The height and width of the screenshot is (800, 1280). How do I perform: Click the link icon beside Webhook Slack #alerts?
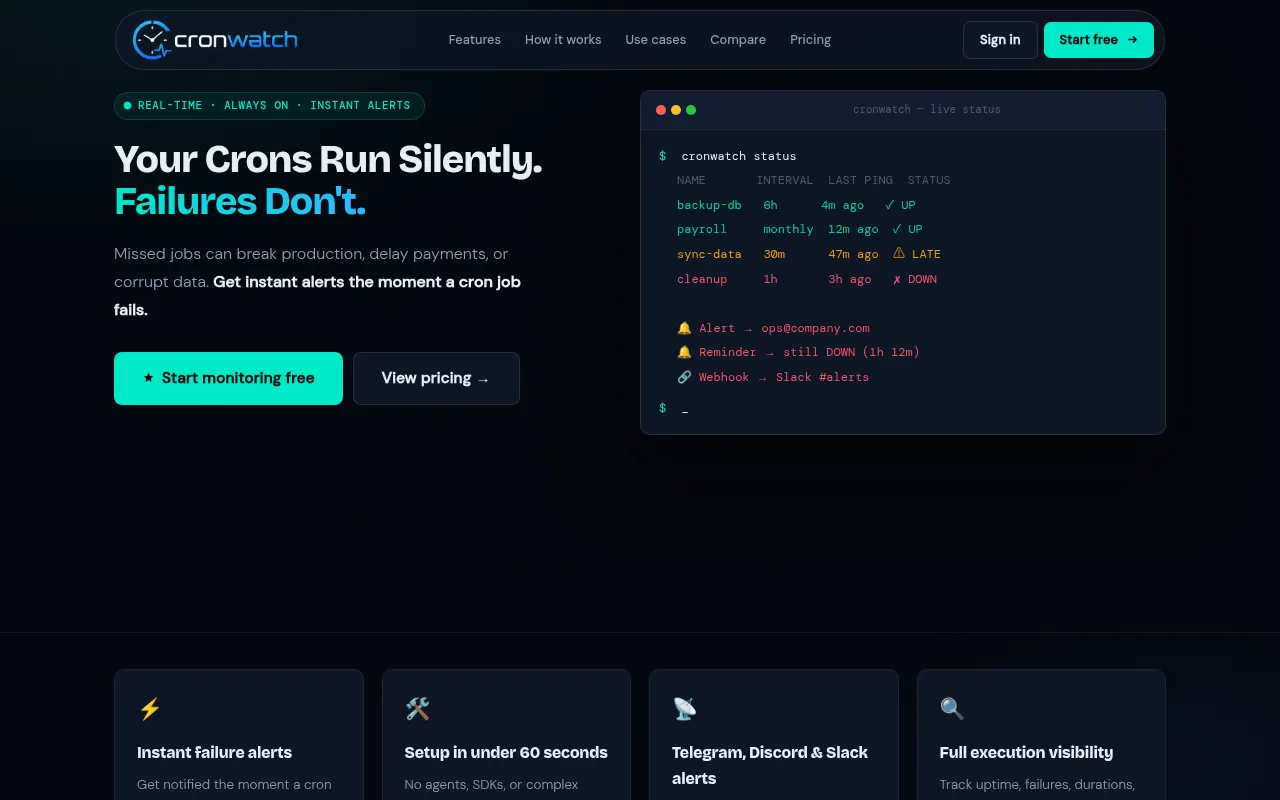coord(684,377)
